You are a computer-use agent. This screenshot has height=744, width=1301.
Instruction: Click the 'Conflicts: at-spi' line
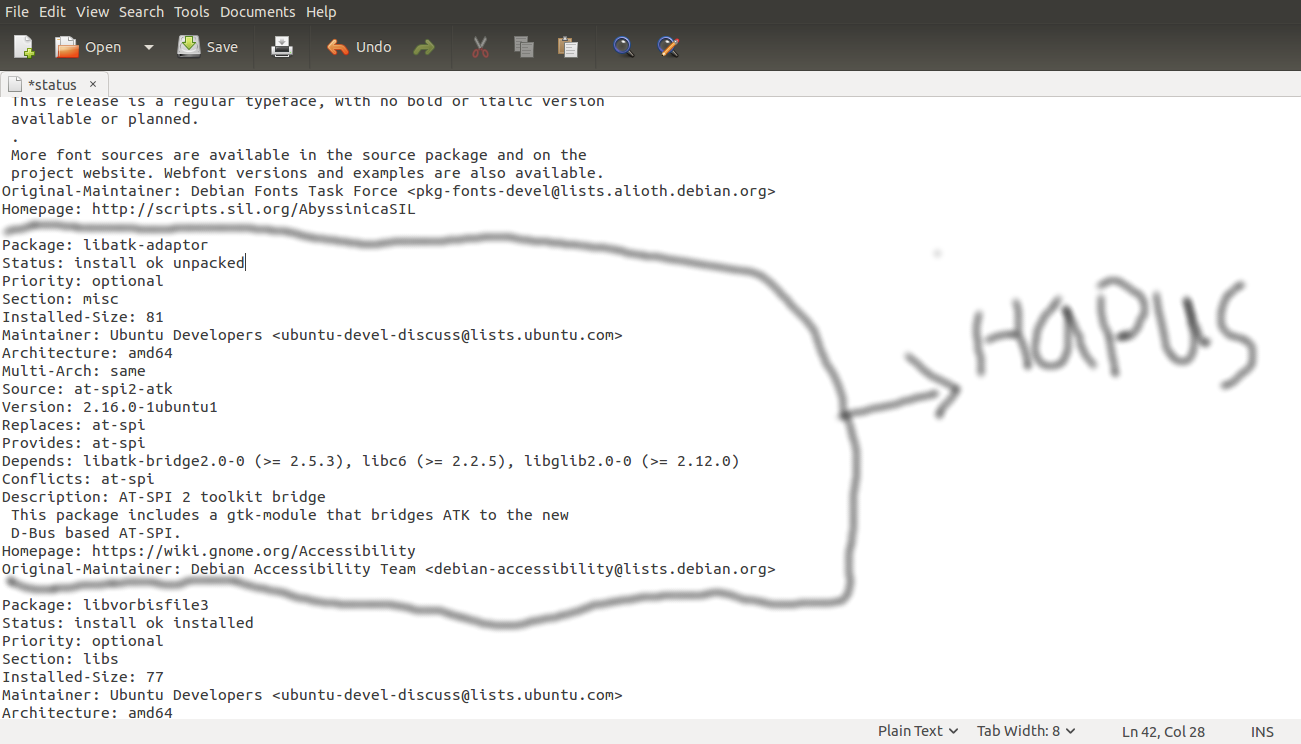(78, 479)
